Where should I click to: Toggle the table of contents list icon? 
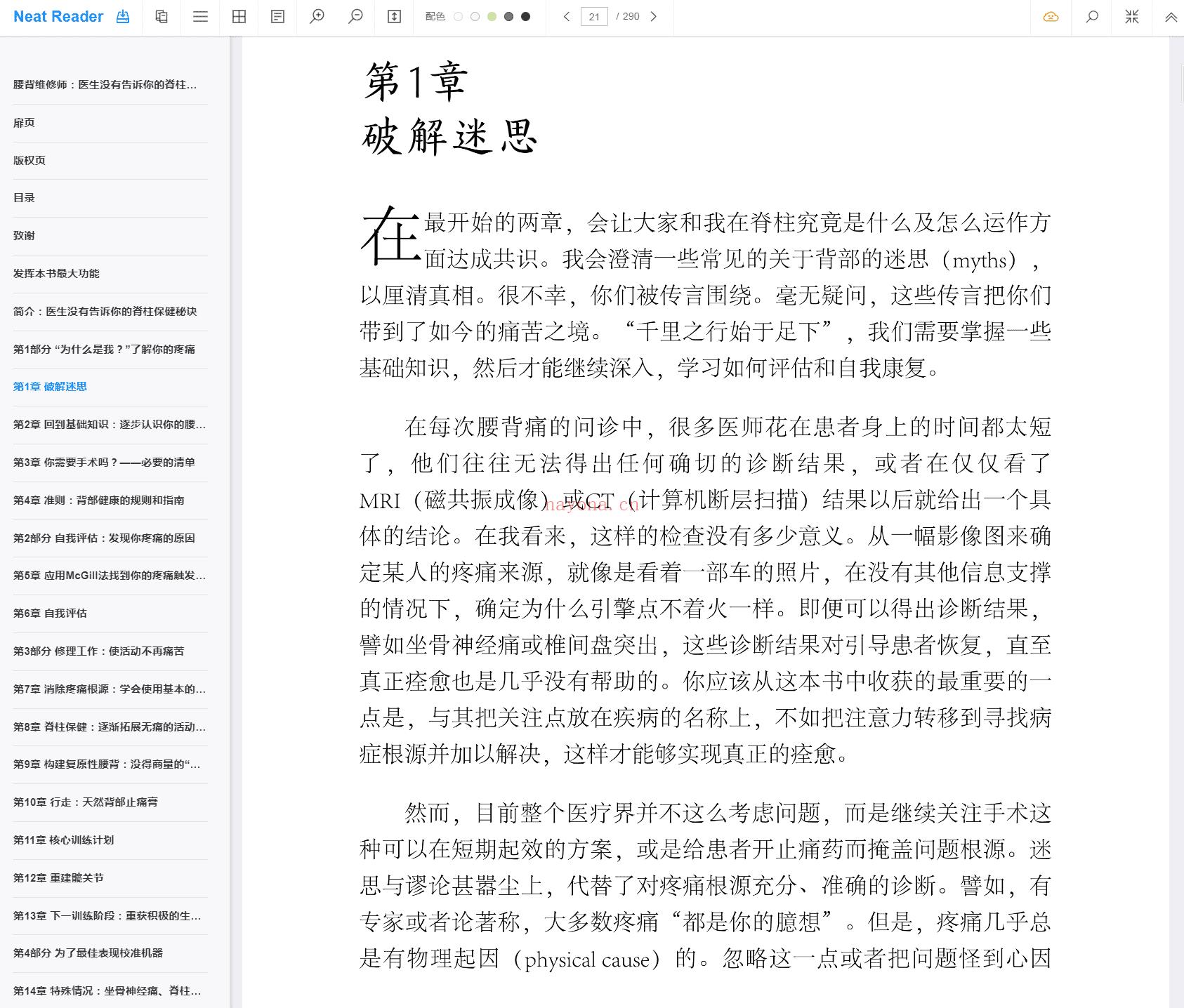coord(200,17)
